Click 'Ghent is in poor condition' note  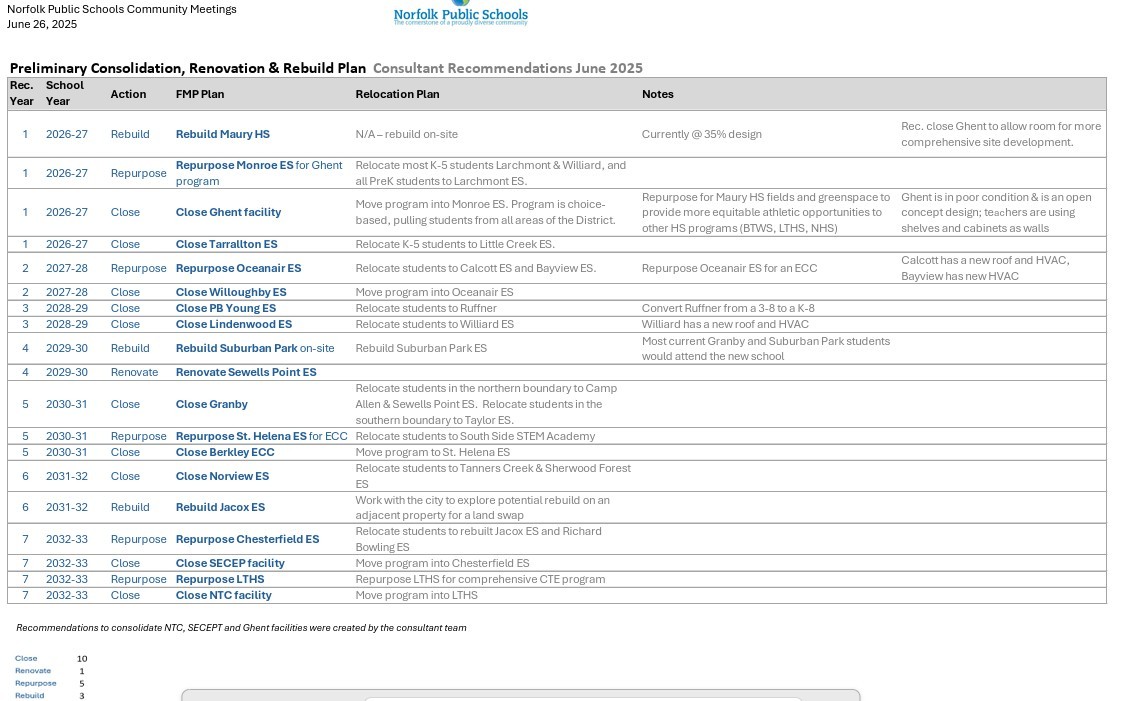click(x=996, y=212)
